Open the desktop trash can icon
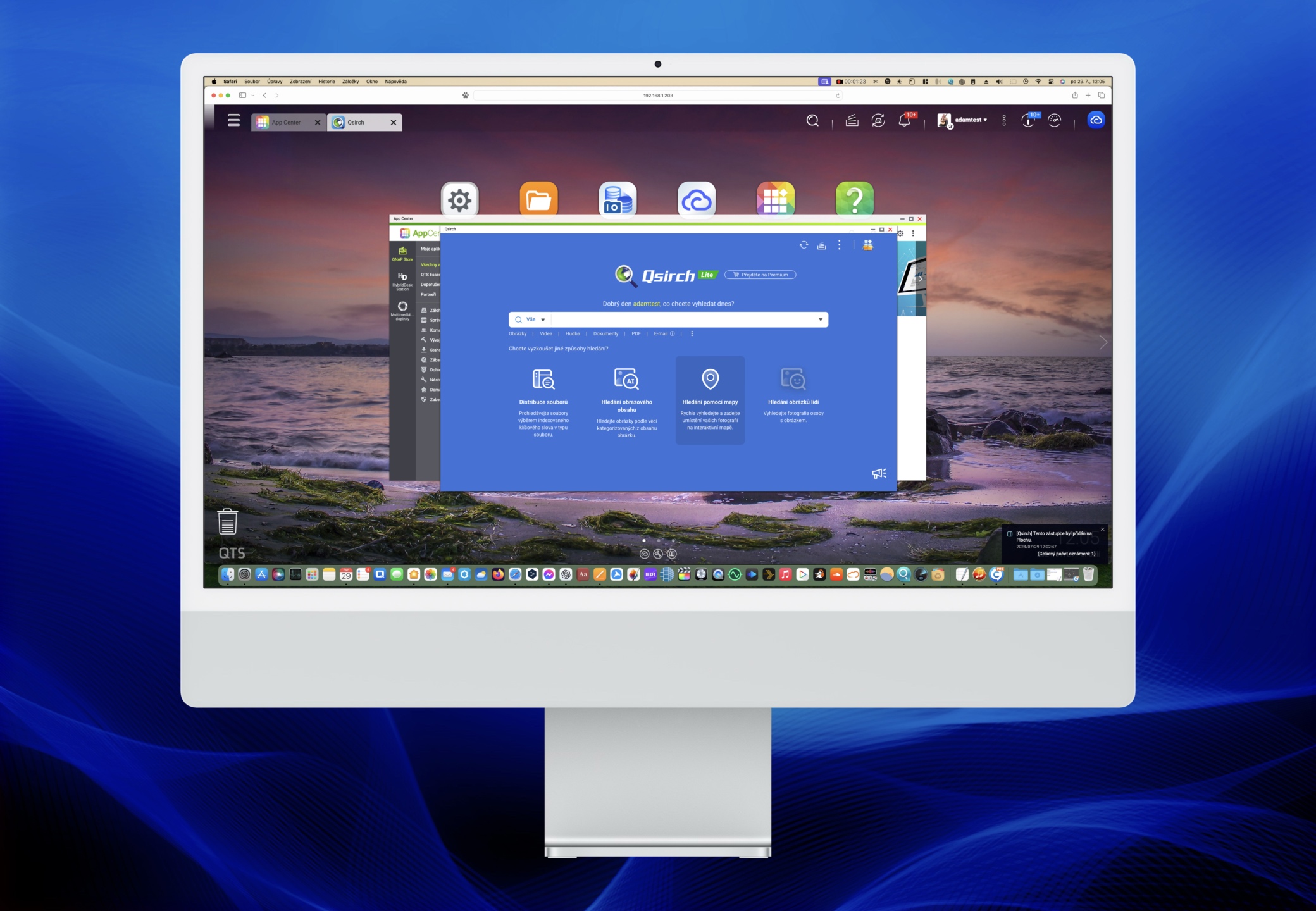This screenshot has height=911, width=1316. coord(228,521)
